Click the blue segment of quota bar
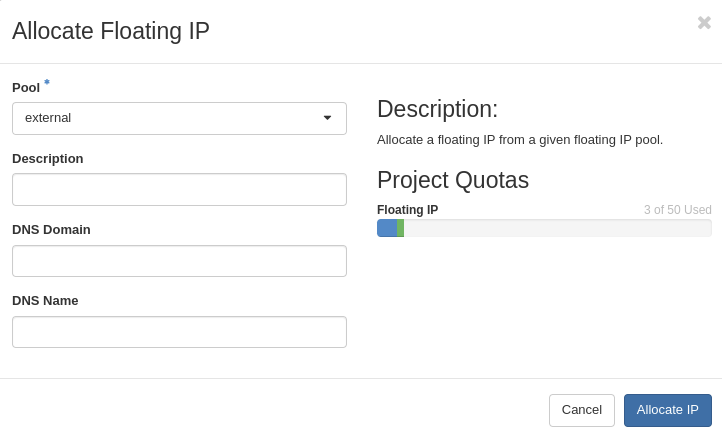Viewport: 722px width, 441px height. pos(387,228)
